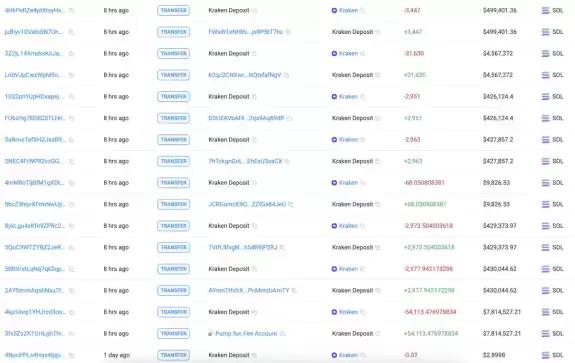575x363 pixels.
Task: Open Kraken entity link in -68.050808381 row
Action: 348,183
